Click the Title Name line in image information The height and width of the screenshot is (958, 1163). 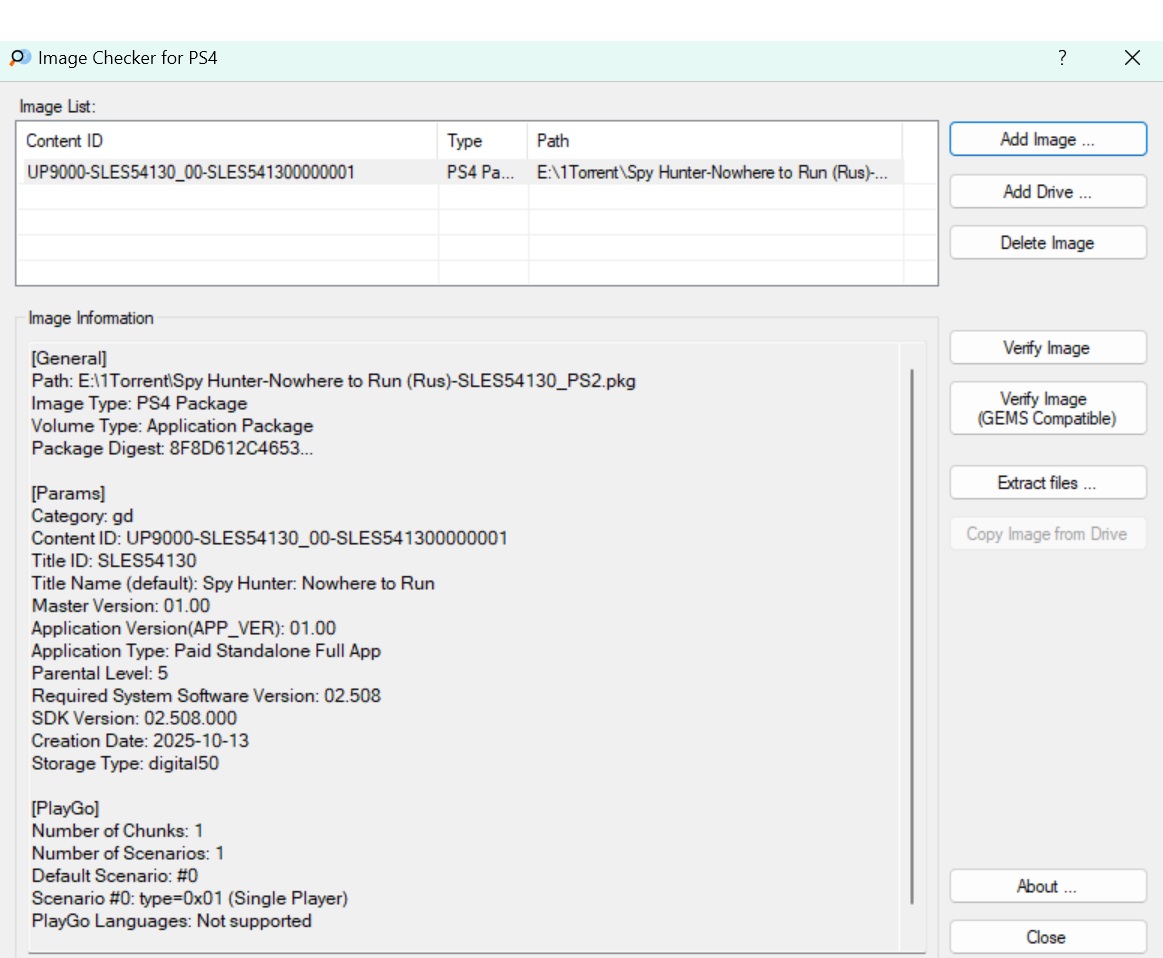[233, 583]
